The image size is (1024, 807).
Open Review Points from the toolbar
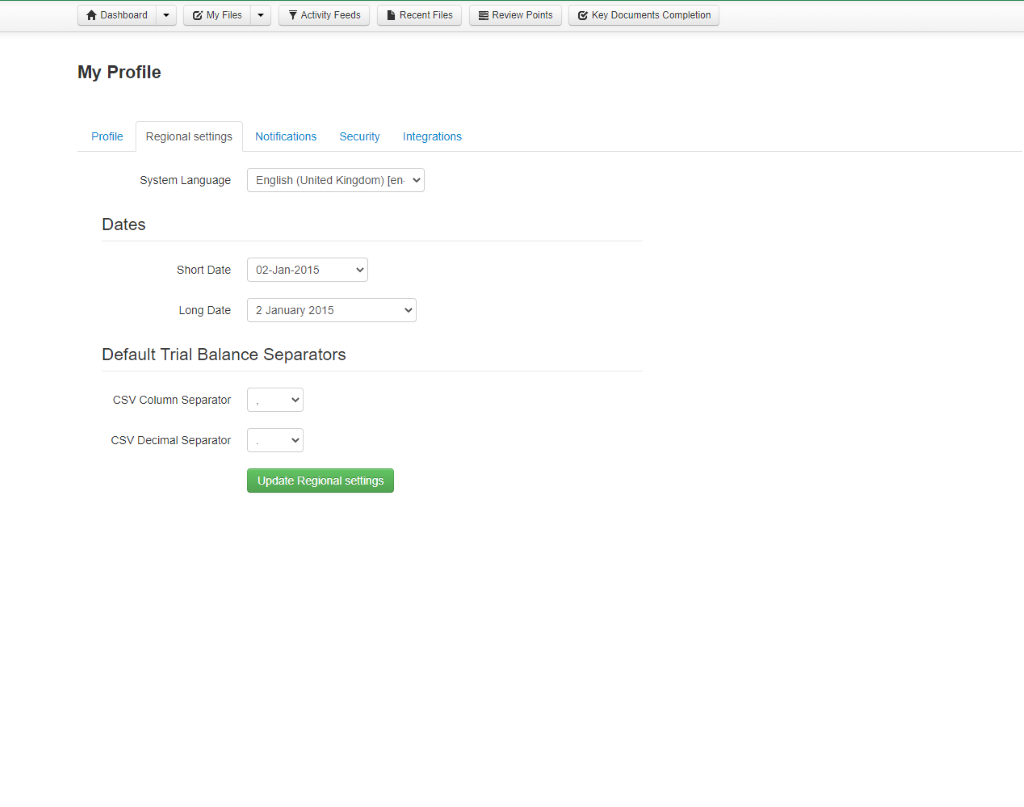(515, 15)
